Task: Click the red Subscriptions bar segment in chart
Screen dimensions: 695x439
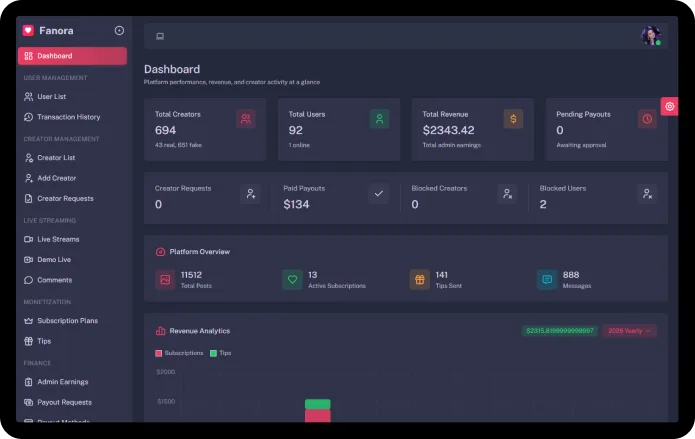Action: 317,416
